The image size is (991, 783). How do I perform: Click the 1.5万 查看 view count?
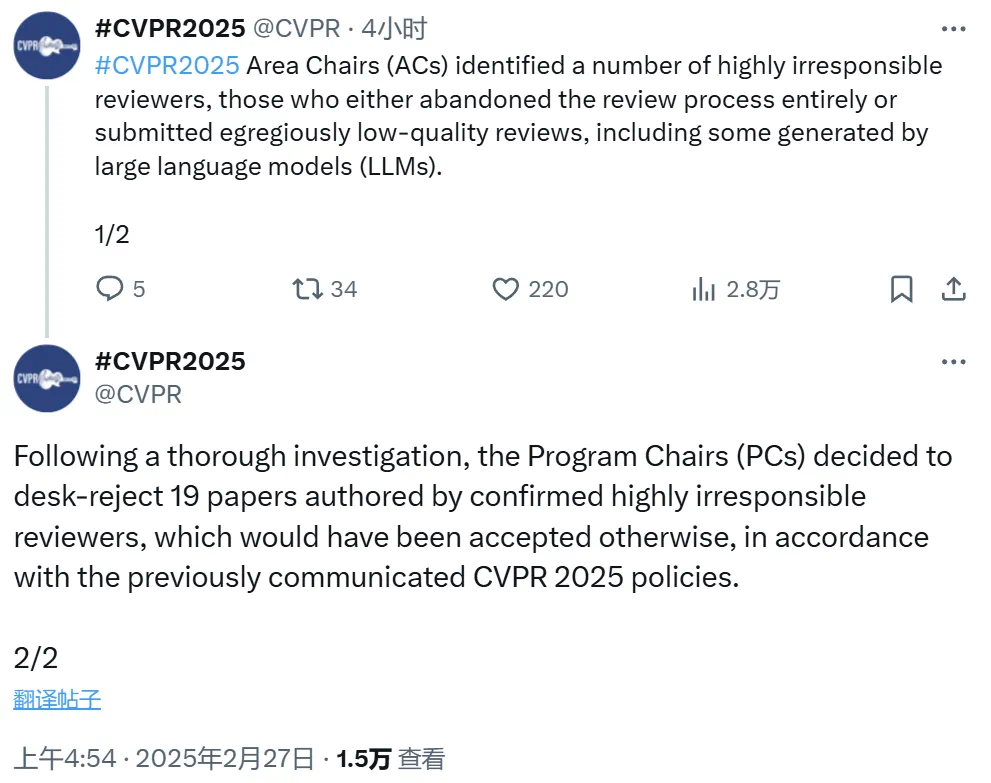pos(390,758)
